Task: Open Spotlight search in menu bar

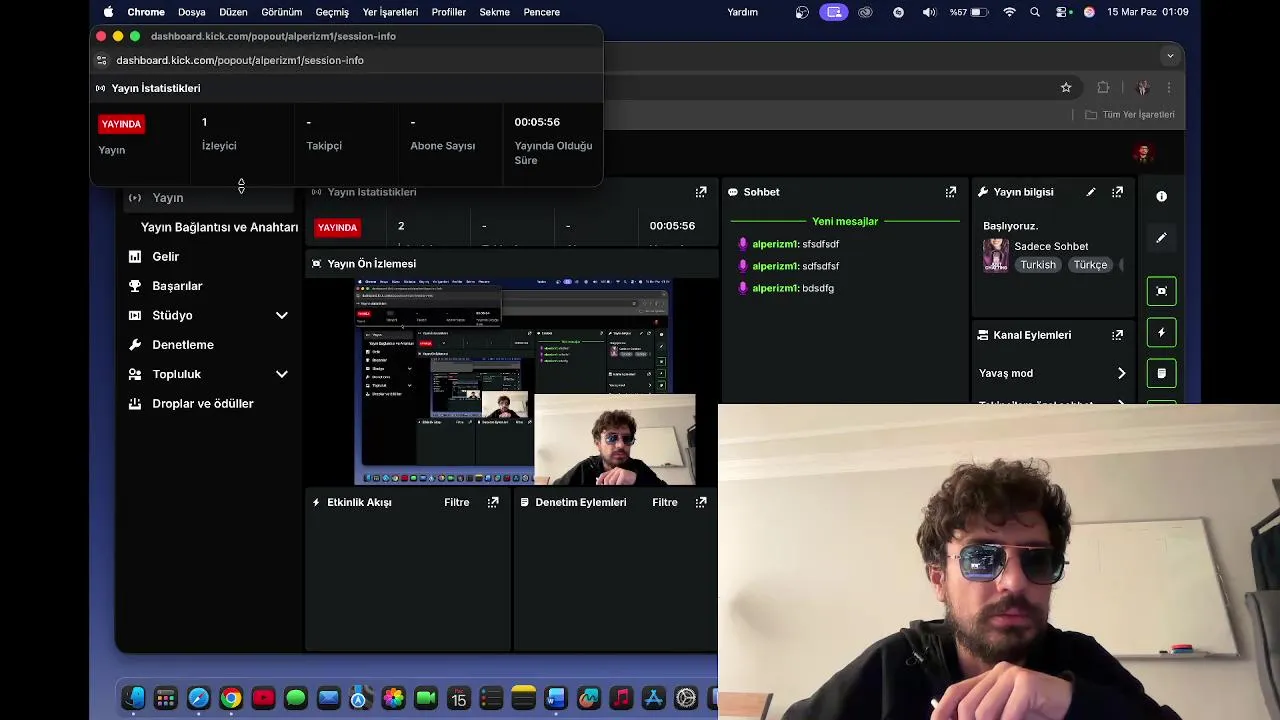Action: (x=1035, y=12)
